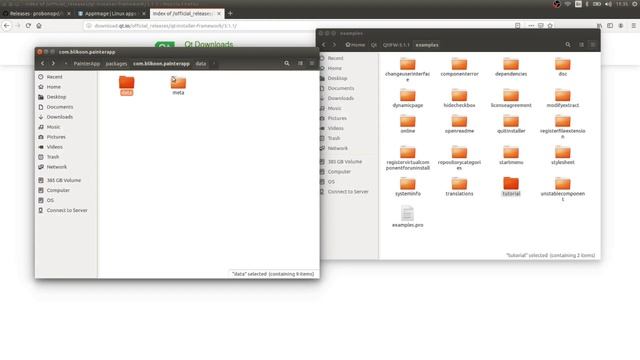Viewport: 640px width, 360px height.
Task: Open the modifyextract folder
Action: click(562, 98)
